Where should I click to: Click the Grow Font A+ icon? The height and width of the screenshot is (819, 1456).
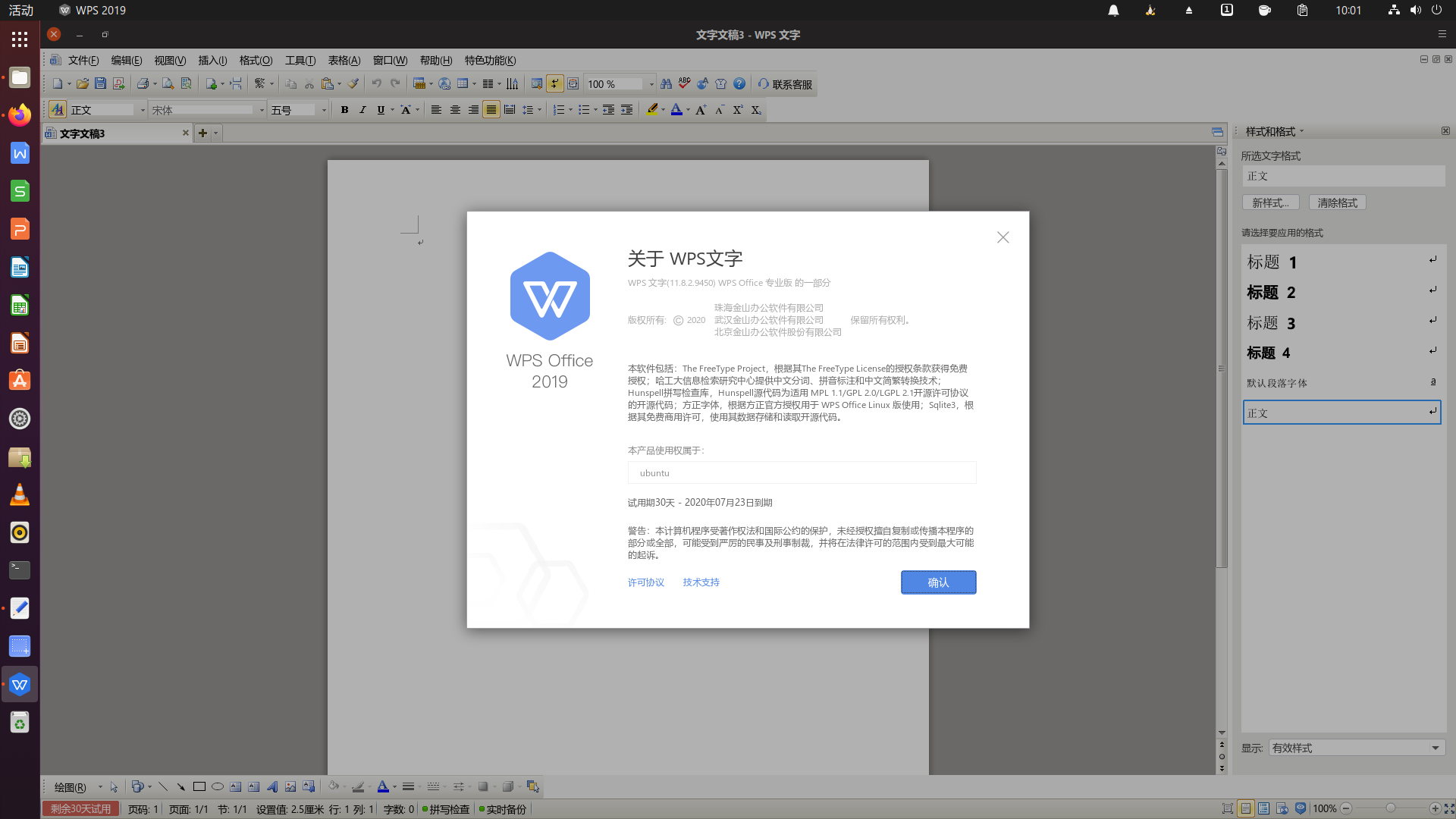pos(701,110)
